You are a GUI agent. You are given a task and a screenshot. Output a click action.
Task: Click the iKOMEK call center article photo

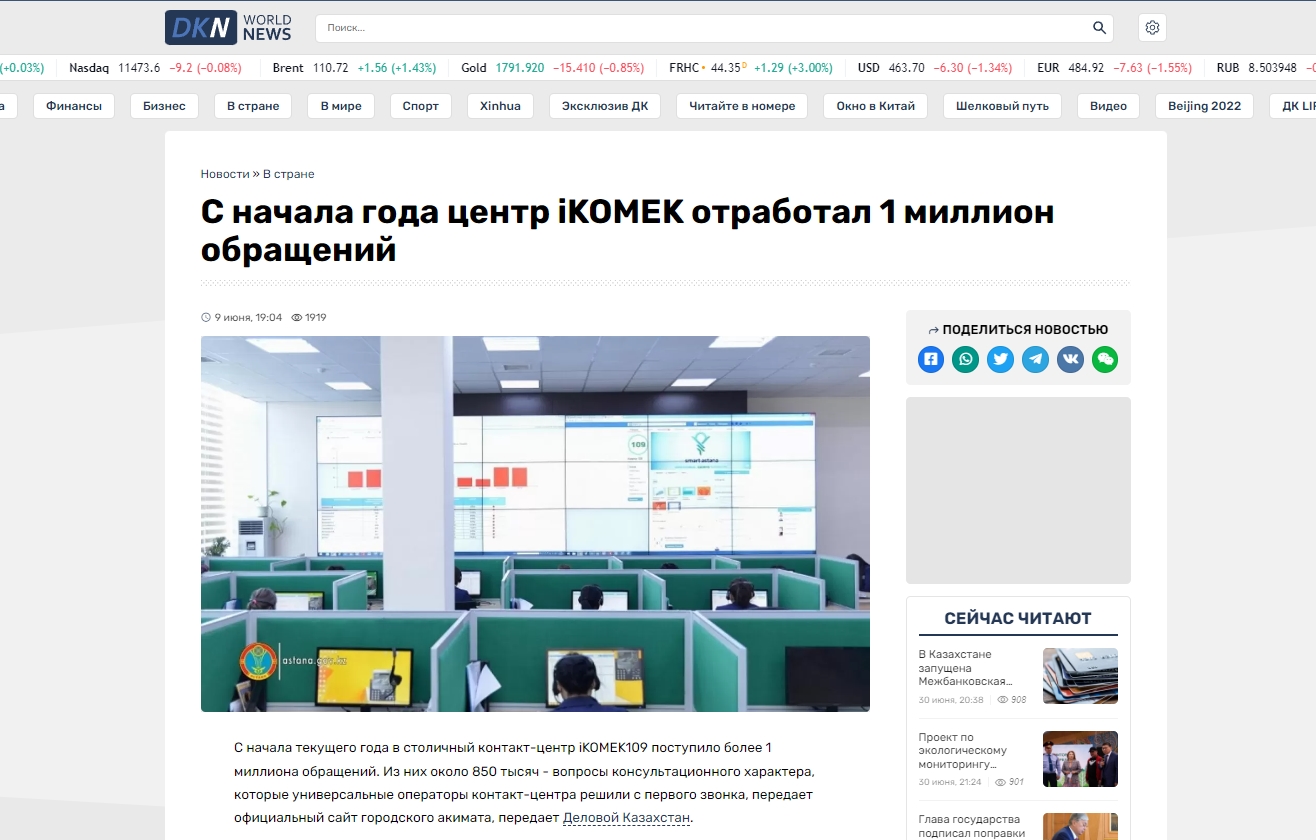[x=535, y=524]
